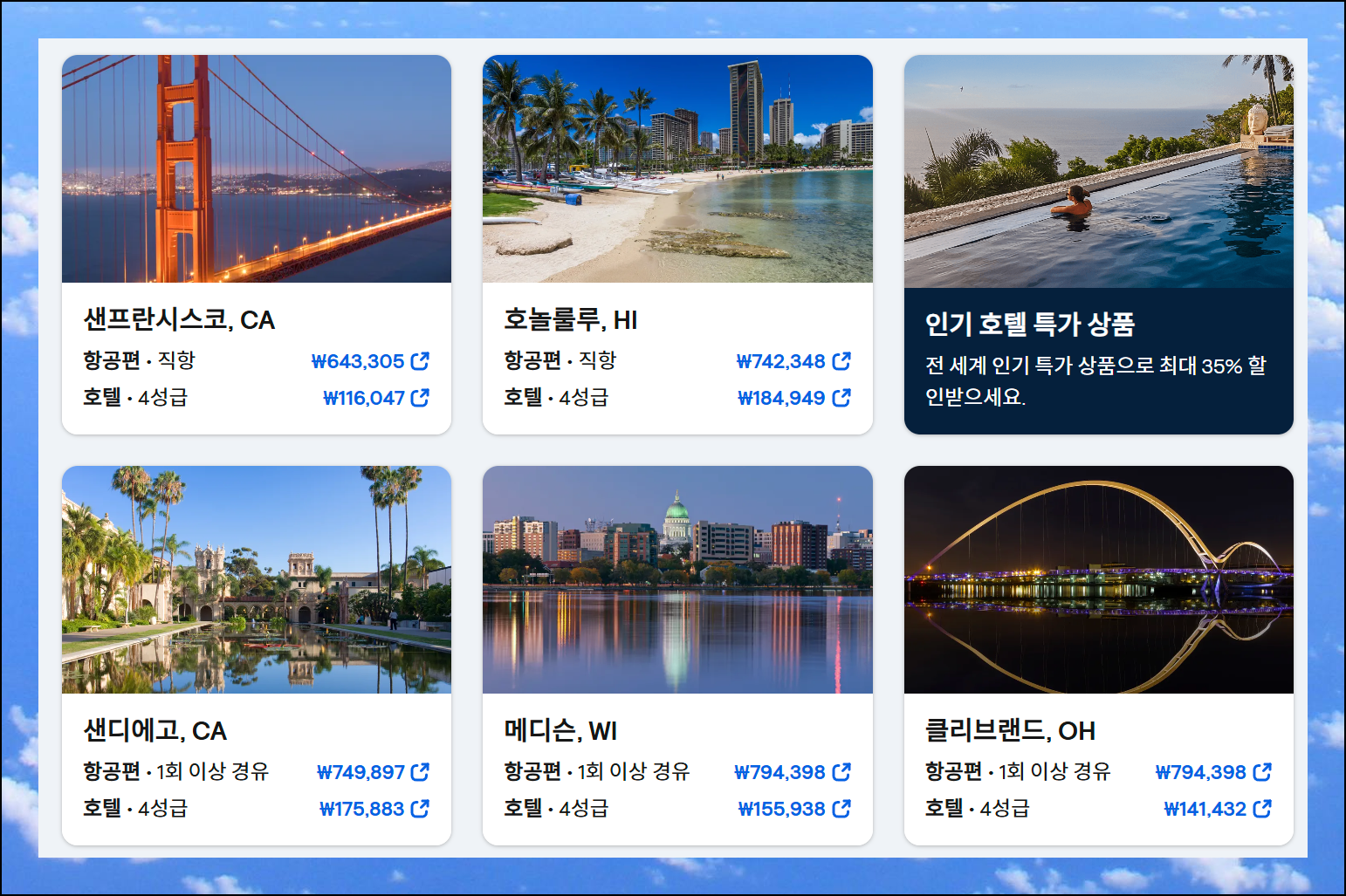Open external link icon beside ₩749,897 flight price

(420, 772)
